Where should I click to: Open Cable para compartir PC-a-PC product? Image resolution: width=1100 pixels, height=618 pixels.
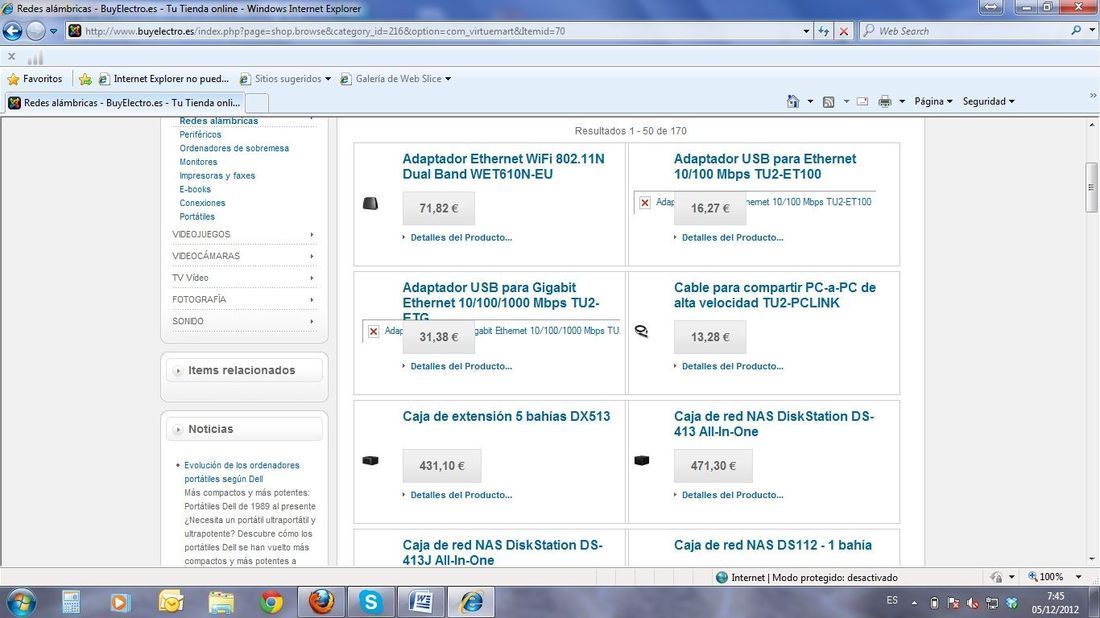774,295
